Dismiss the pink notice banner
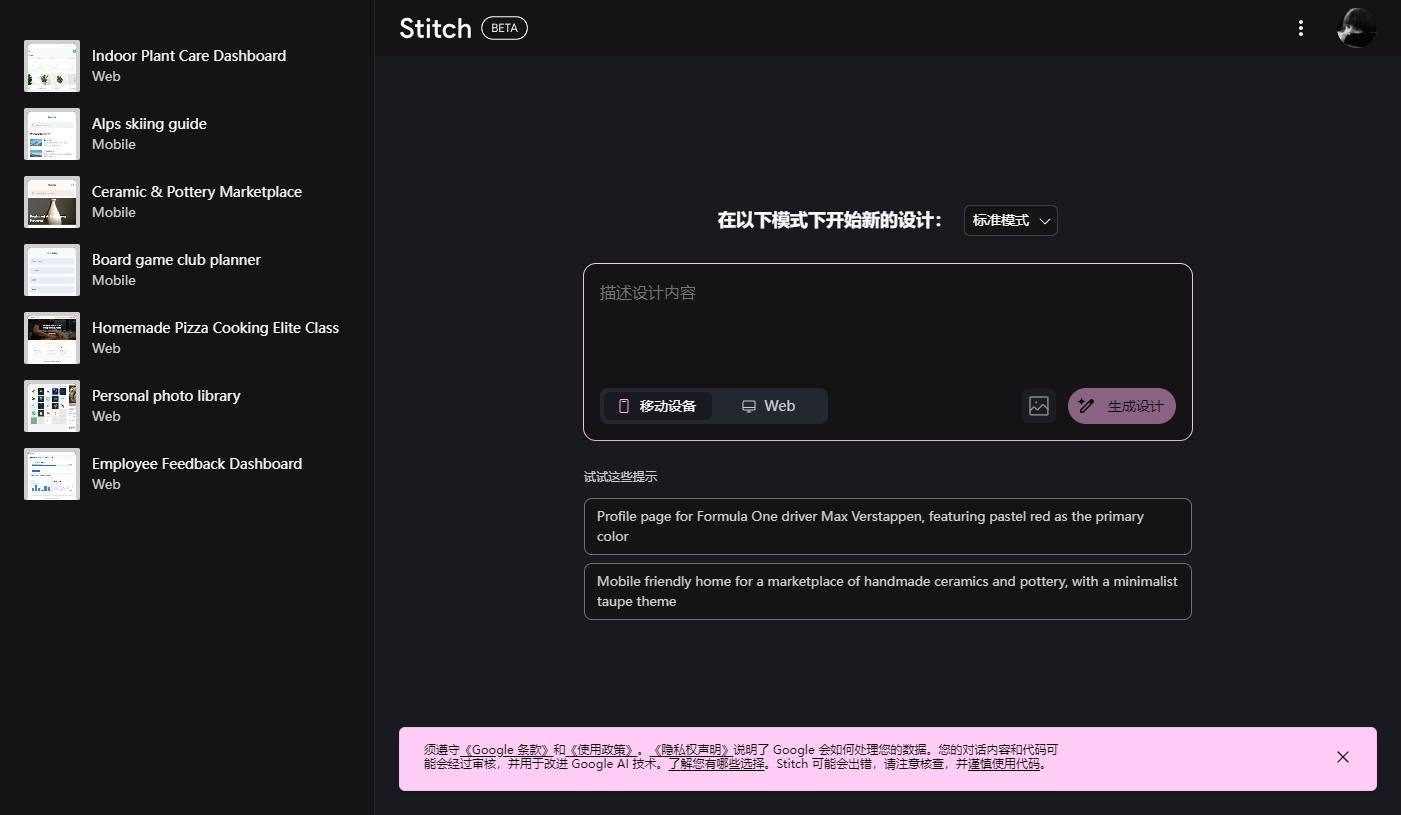This screenshot has height=815, width=1401. click(1343, 757)
